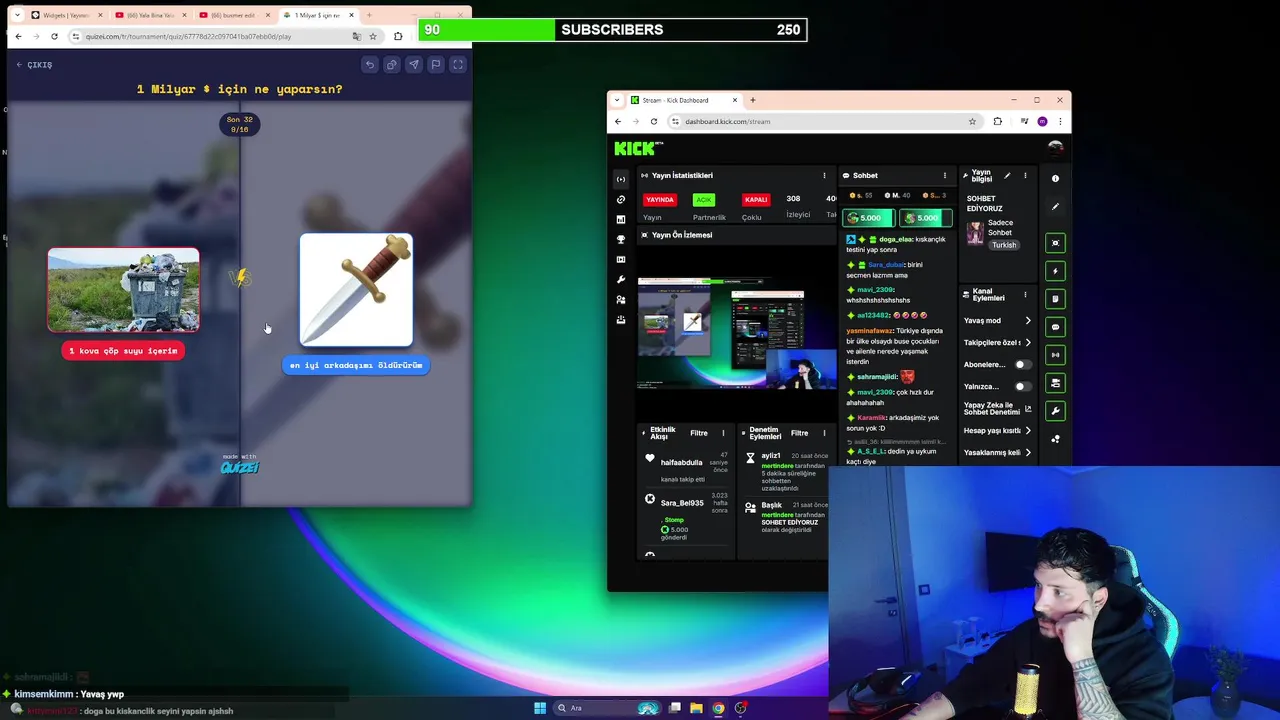This screenshot has width=1280, height=720.
Task: Click chat bubble widget on Kick right rail
Action: [1055, 327]
